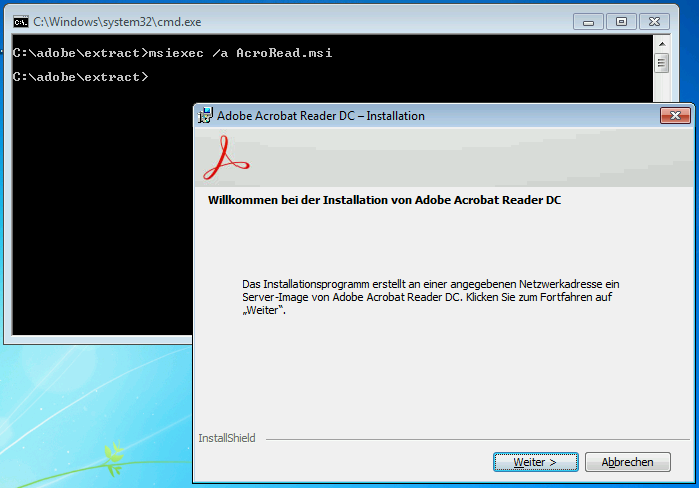699x488 pixels.
Task: Minimize the cmd.exe window
Action: (x=588, y=22)
